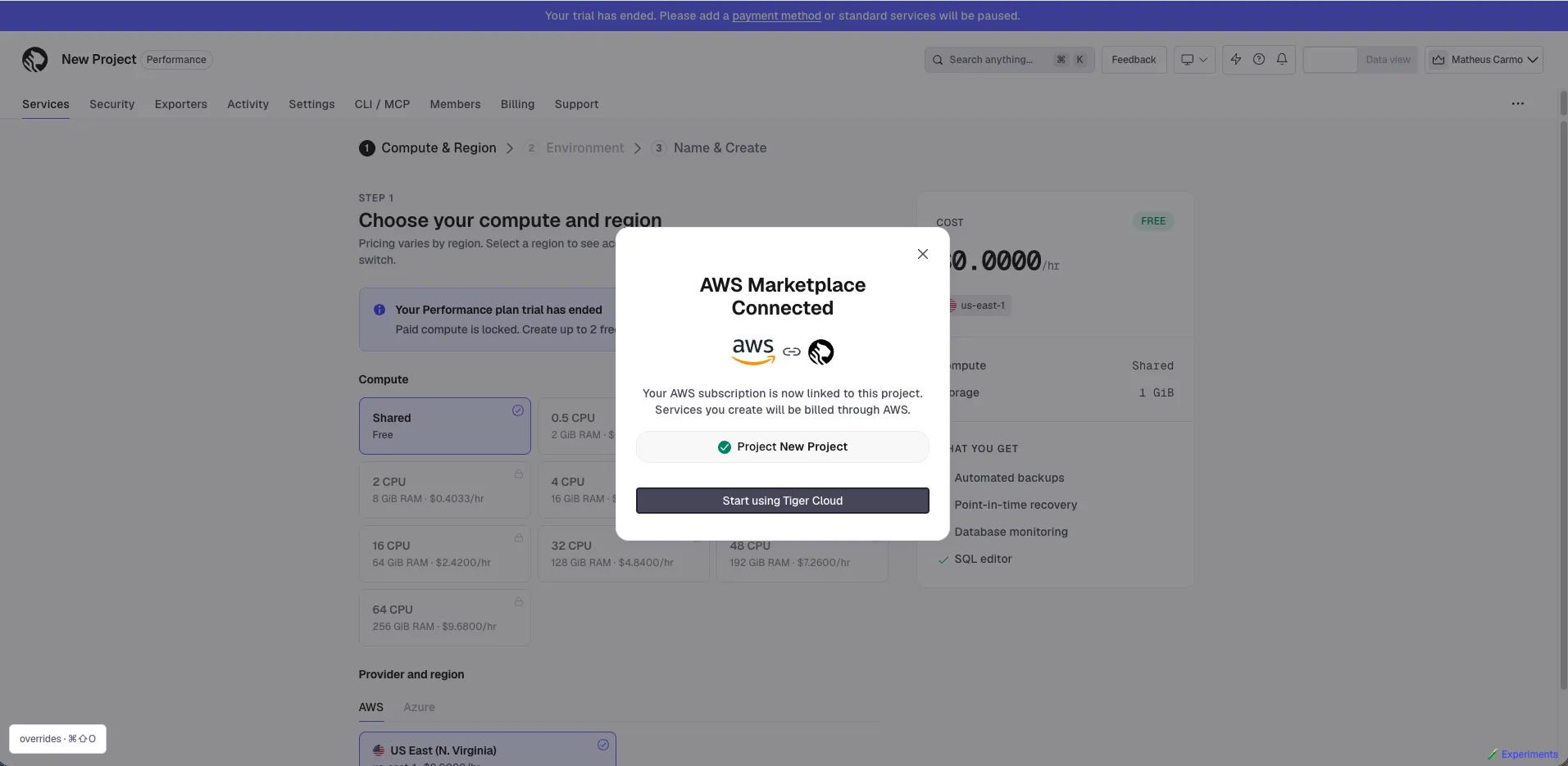This screenshot has width=1568, height=766.
Task: Open the Support tab
Action: 576,104
